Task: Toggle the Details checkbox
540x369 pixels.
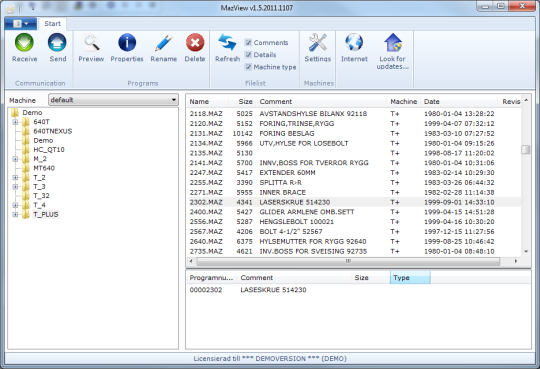Action: point(248,55)
